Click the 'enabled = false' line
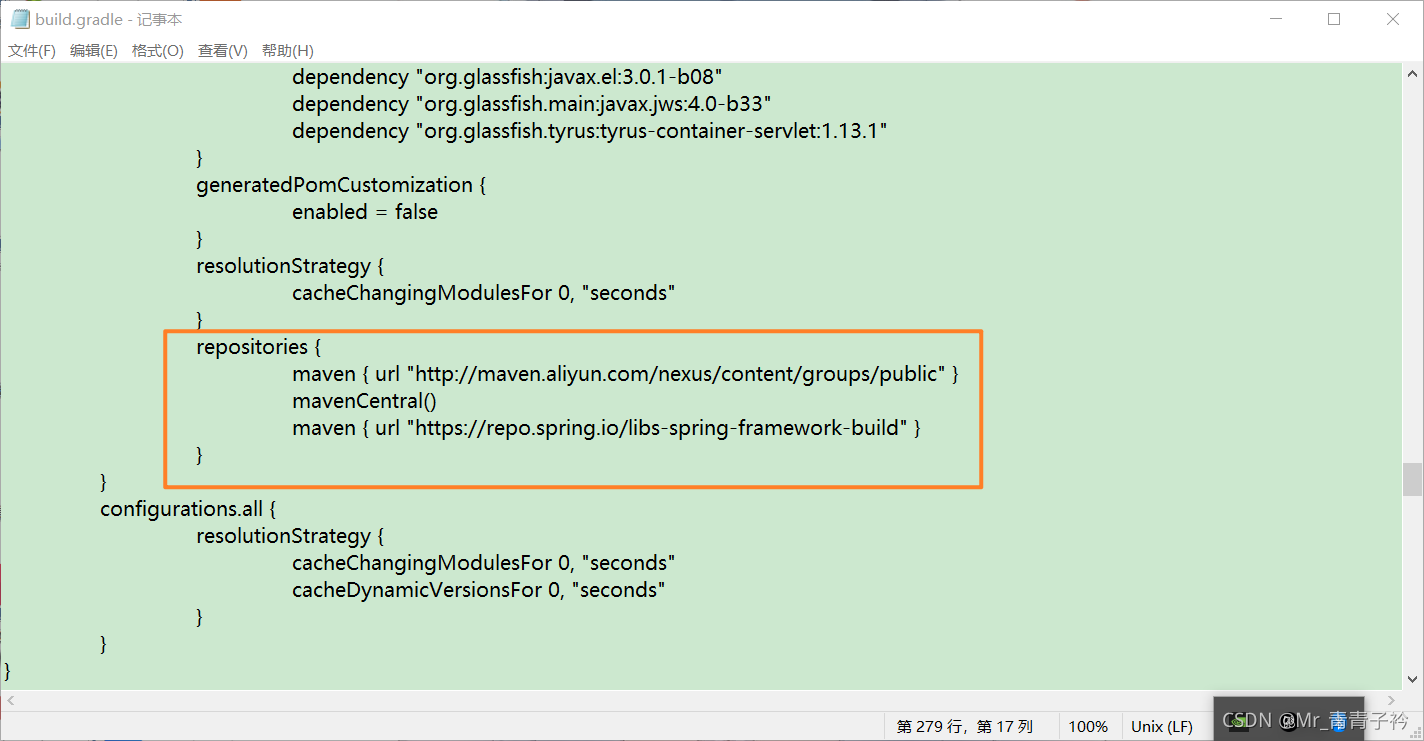The height and width of the screenshot is (741, 1424). pos(365,212)
